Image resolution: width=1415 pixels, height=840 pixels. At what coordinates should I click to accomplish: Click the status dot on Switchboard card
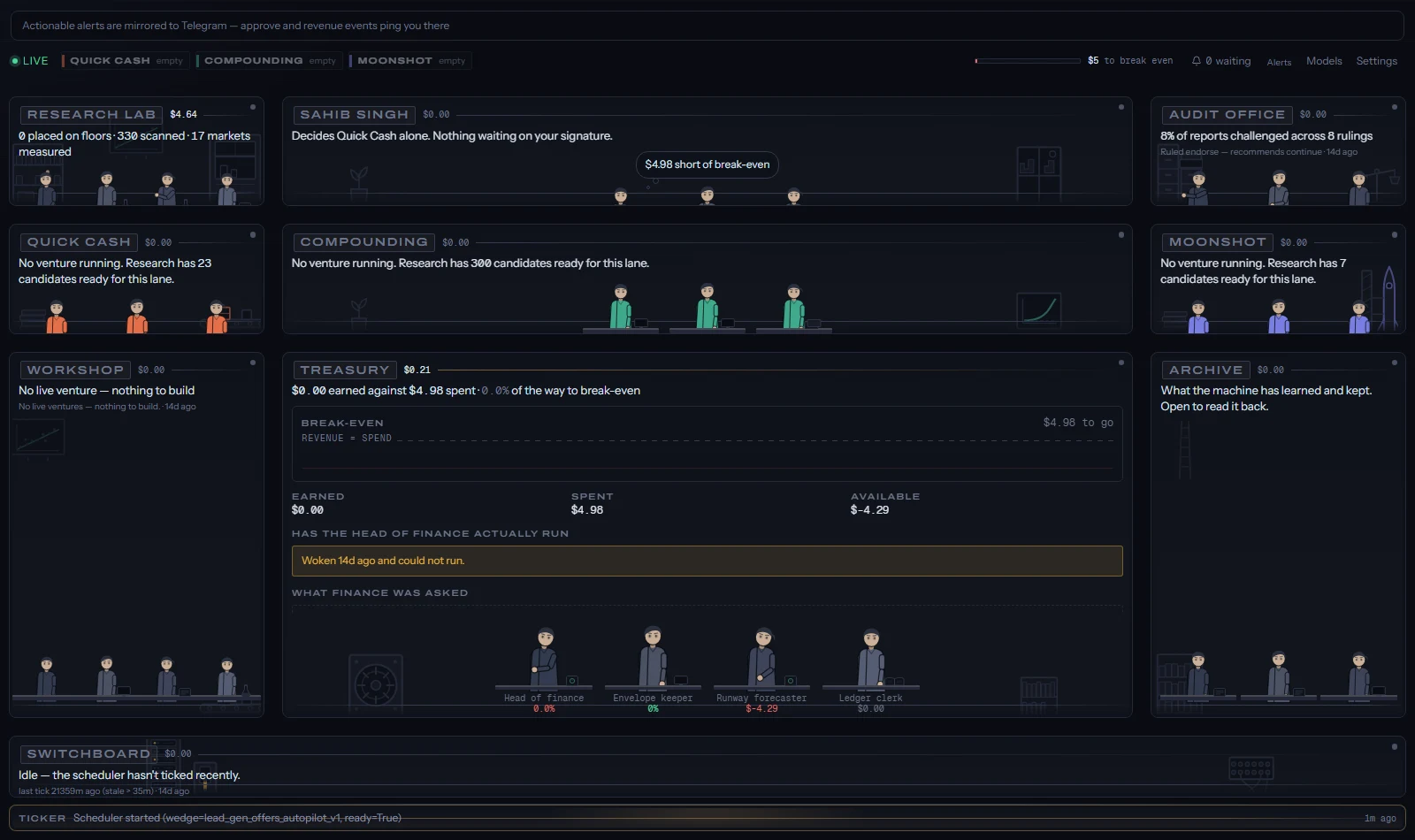1395,746
